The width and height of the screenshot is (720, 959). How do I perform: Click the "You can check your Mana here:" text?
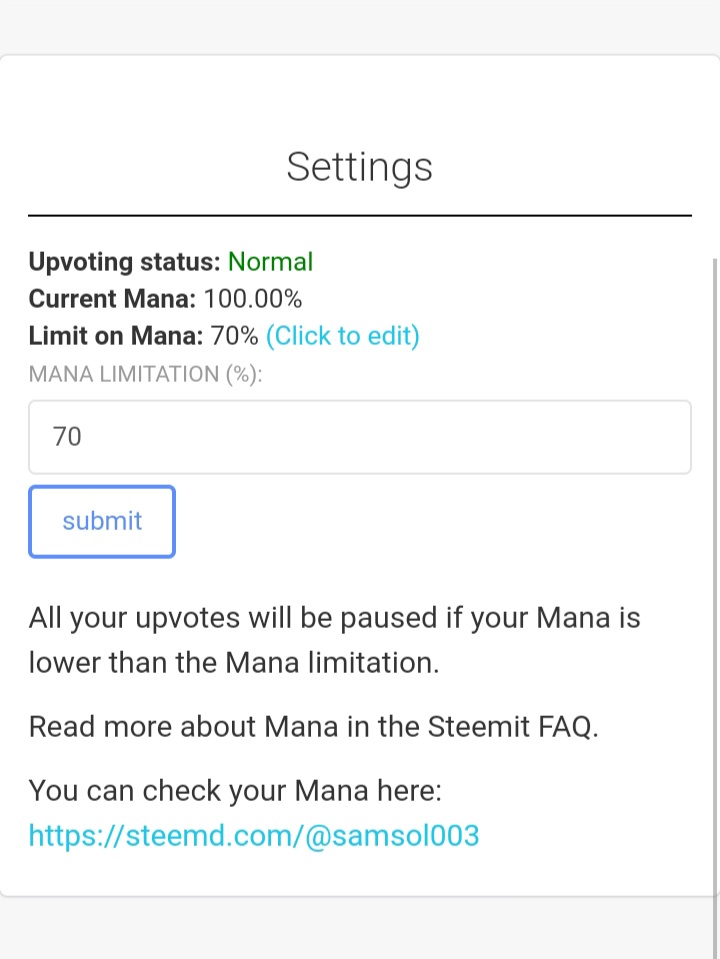click(235, 791)
